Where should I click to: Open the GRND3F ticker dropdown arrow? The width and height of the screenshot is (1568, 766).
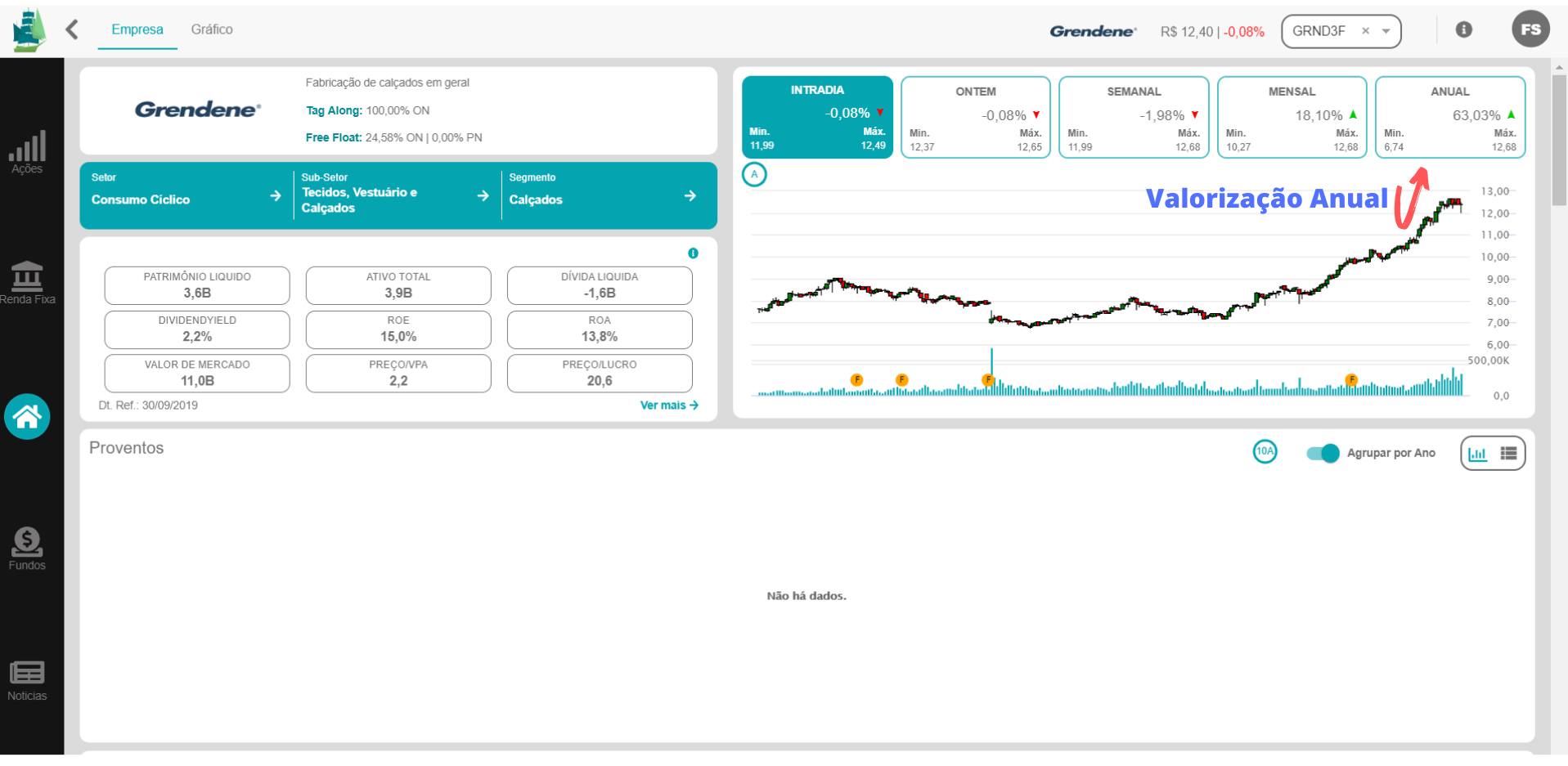[x=1386, y=31]
